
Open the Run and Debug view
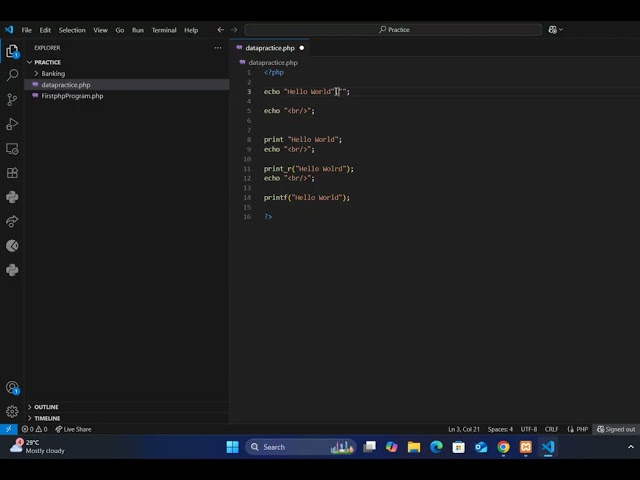[12, 124]
